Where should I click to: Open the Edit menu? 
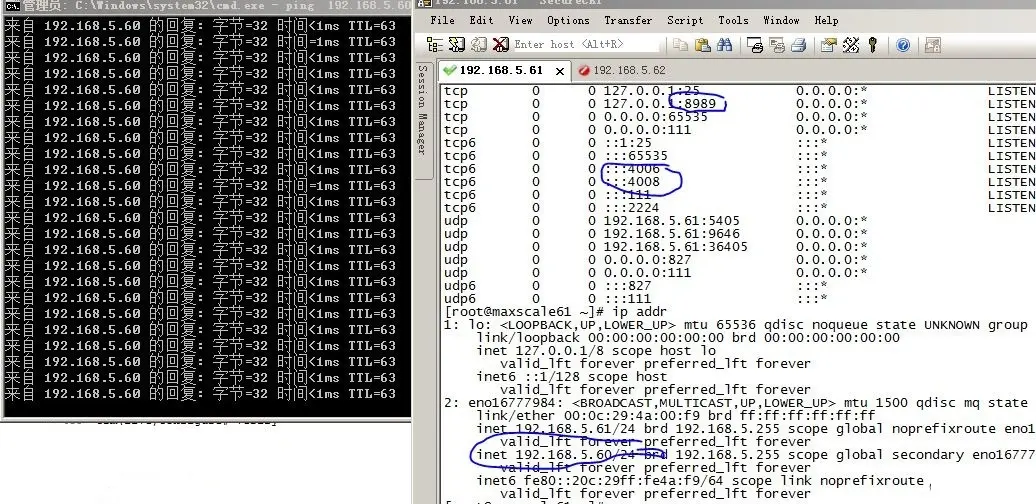click(481, 20)
